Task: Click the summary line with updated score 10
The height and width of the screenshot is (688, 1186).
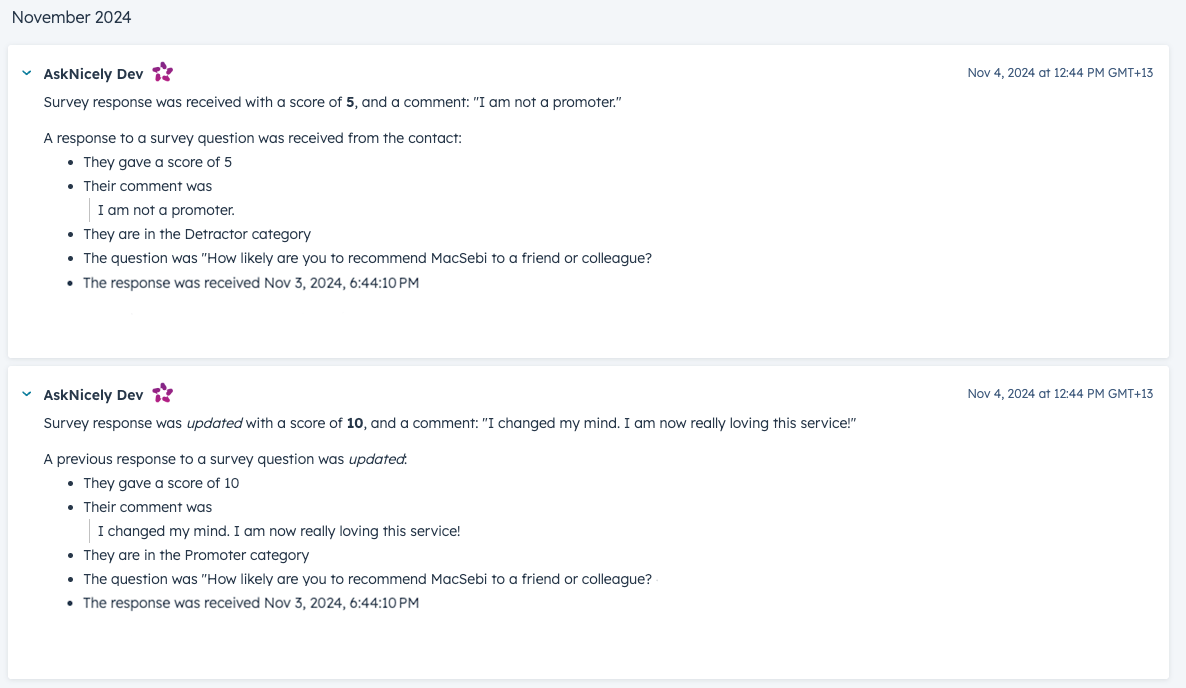Action: click(x=449, y=423)
